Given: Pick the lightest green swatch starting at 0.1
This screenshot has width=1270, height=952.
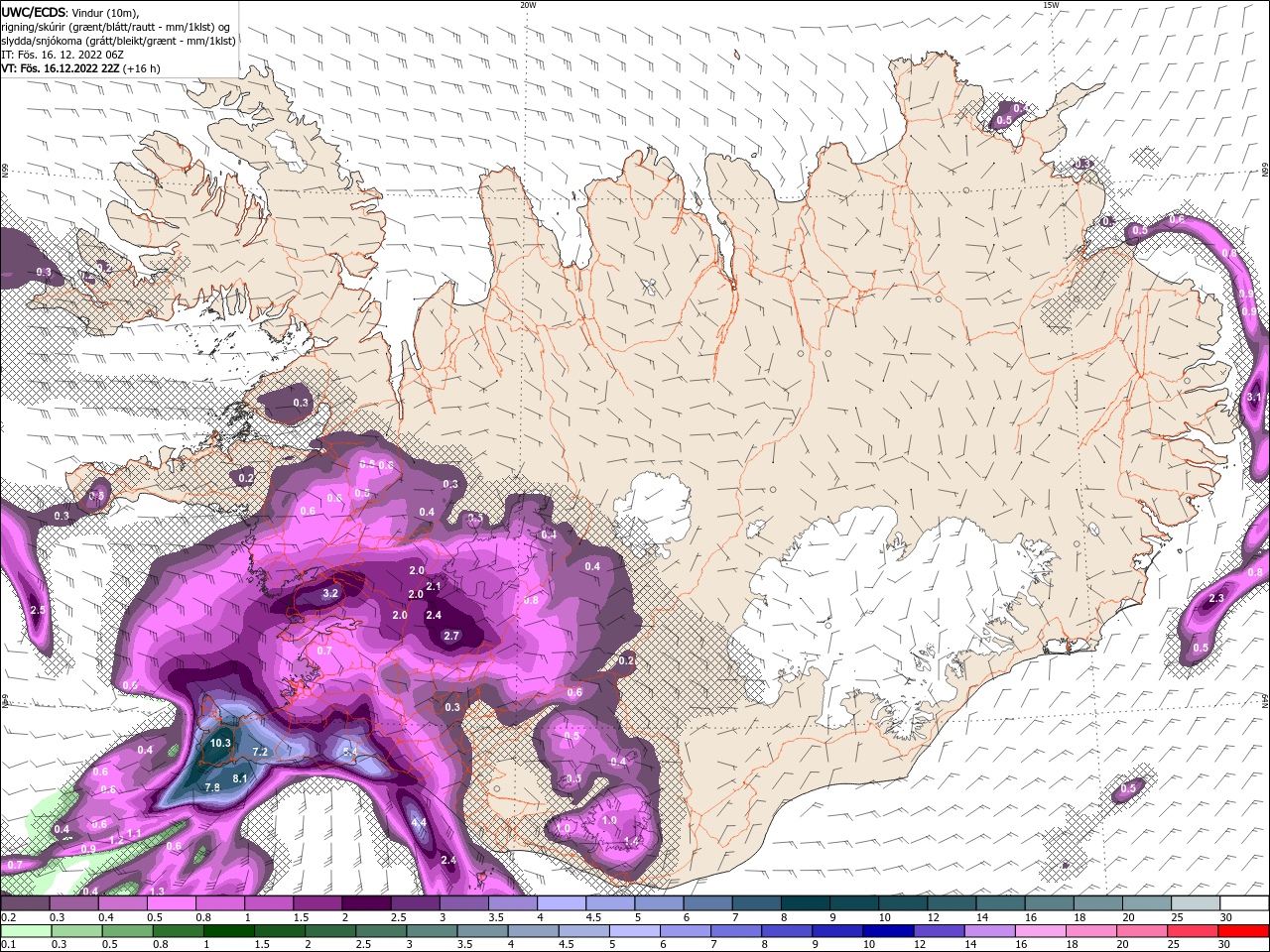Looking at the screenshot, I should point(25,931).
